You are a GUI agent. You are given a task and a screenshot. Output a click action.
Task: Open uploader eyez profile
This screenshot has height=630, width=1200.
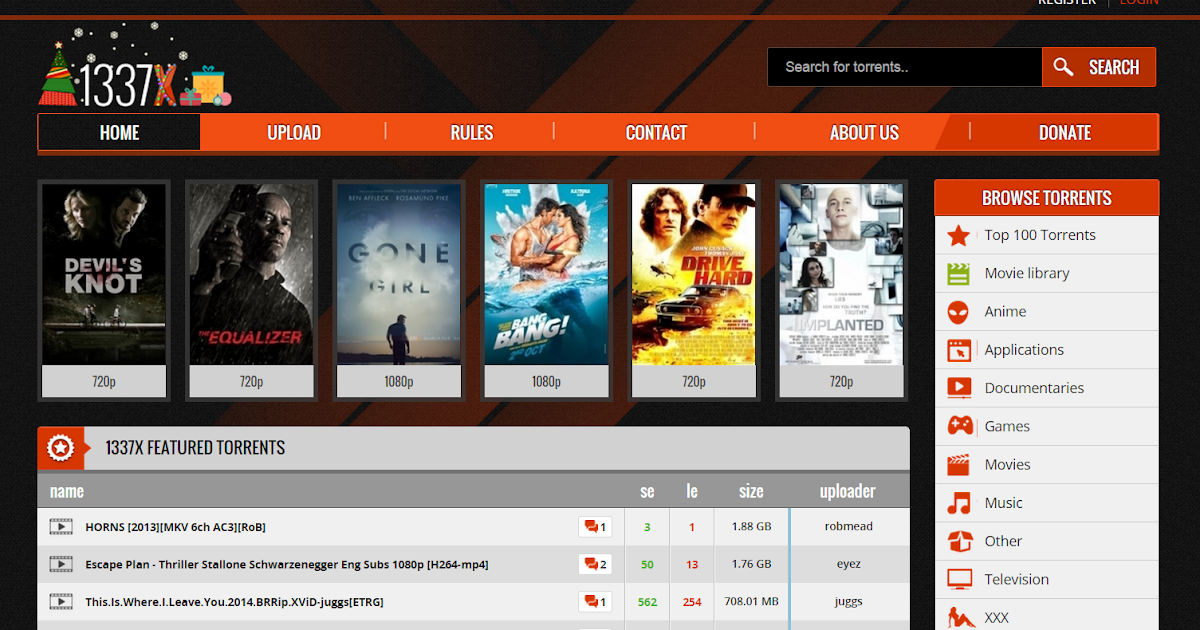[x=849, y=564]
